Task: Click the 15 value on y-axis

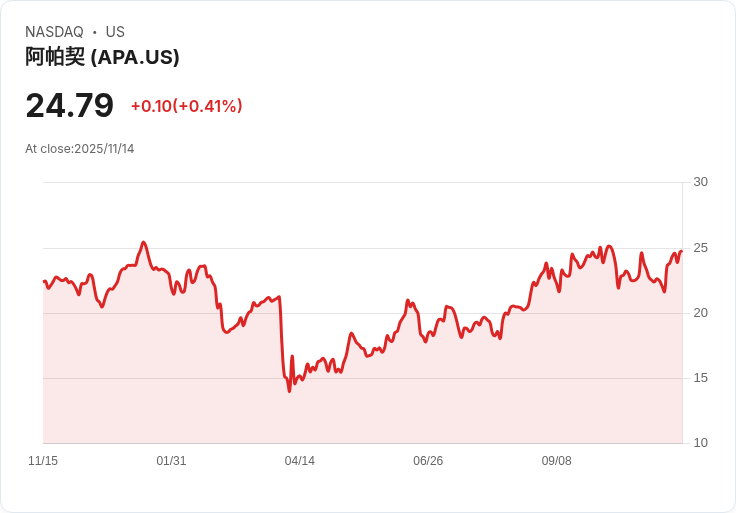Action: 700,378
